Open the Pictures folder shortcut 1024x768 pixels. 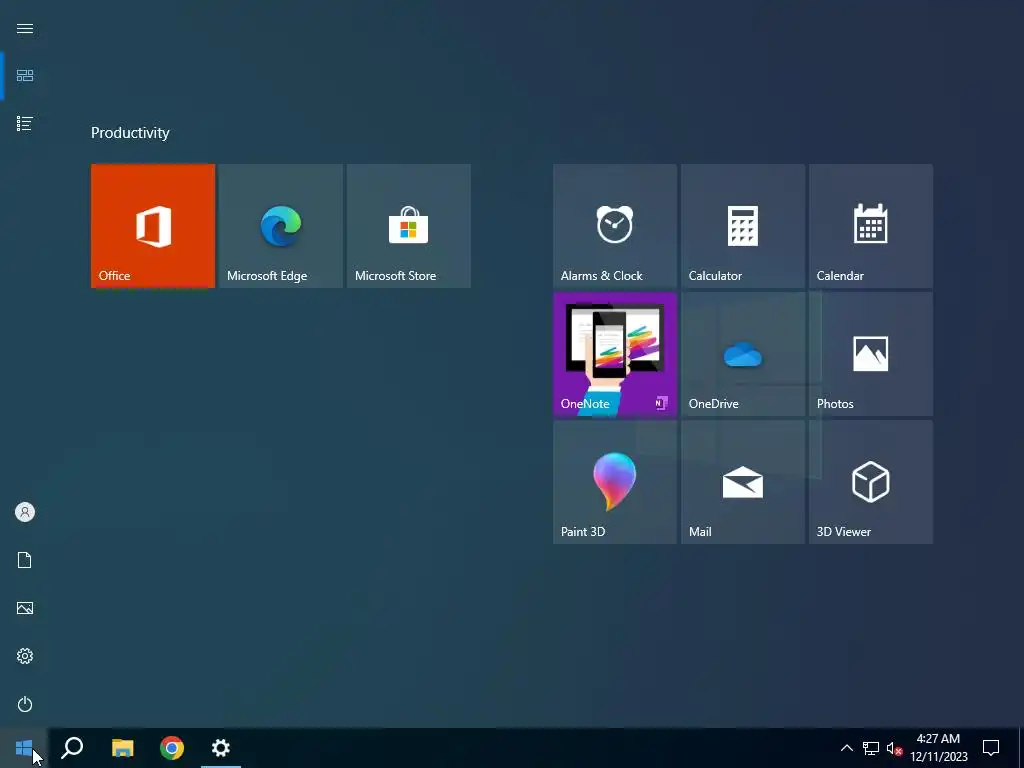click(x=25, y=608)
